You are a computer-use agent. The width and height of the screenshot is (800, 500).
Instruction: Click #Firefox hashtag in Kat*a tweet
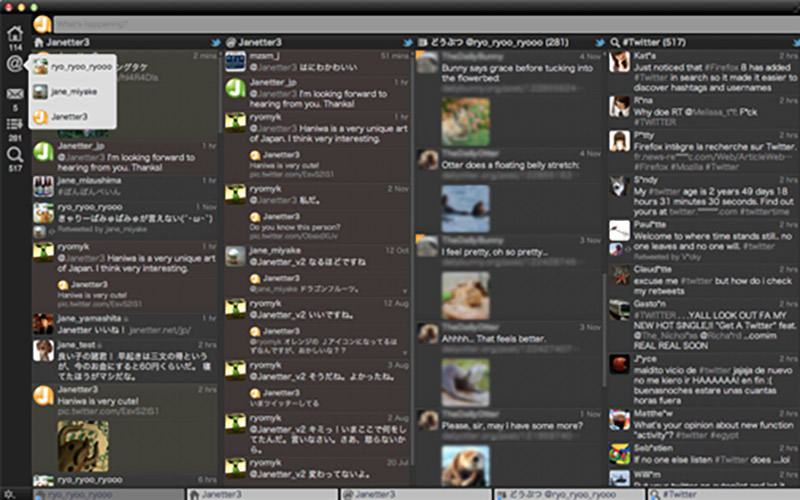click(x=721, y=67)
